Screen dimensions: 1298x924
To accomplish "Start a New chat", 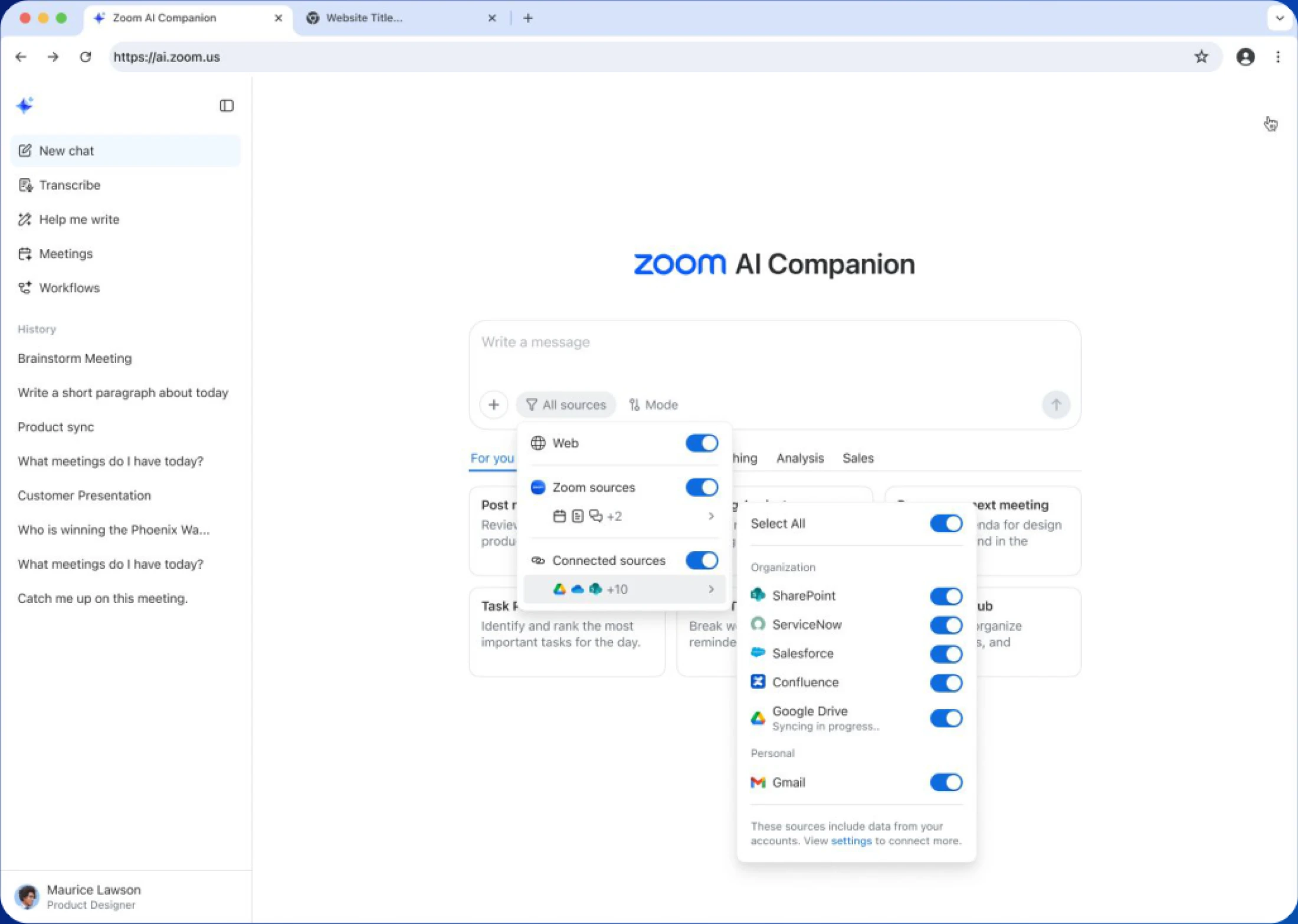I will coord(126,150).
